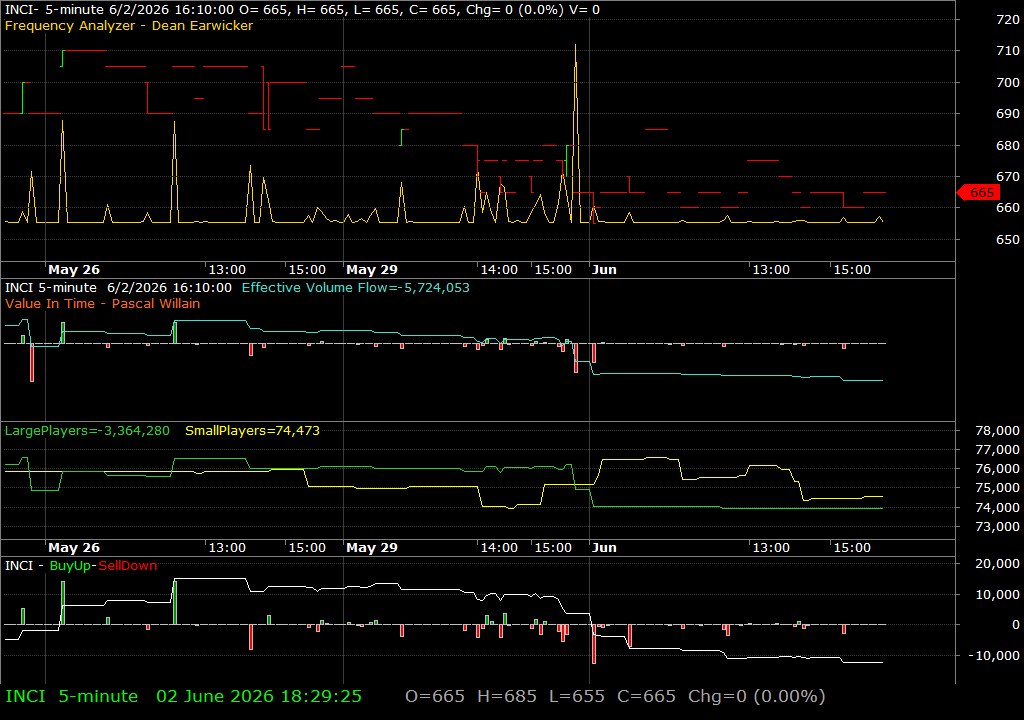Click 'May 26' on the players panel time axis
1024x720 pixels.
coord(74,548)
